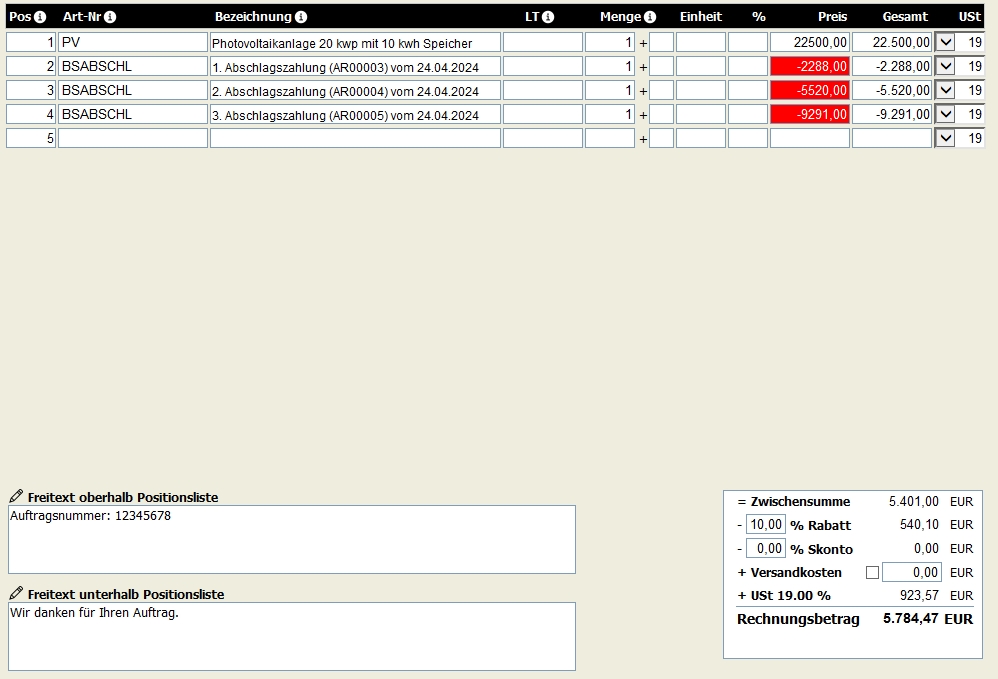Click the Auftragsnummer free text area
998x679 pixels.
click(292, 540)
